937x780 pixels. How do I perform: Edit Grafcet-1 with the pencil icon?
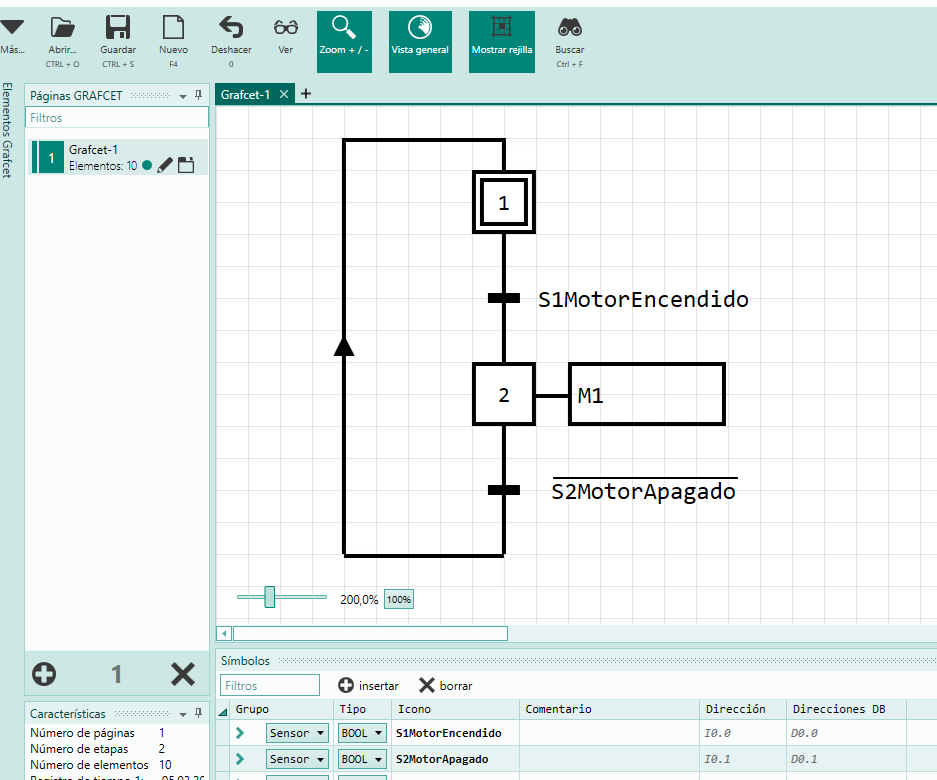(166, 164)
